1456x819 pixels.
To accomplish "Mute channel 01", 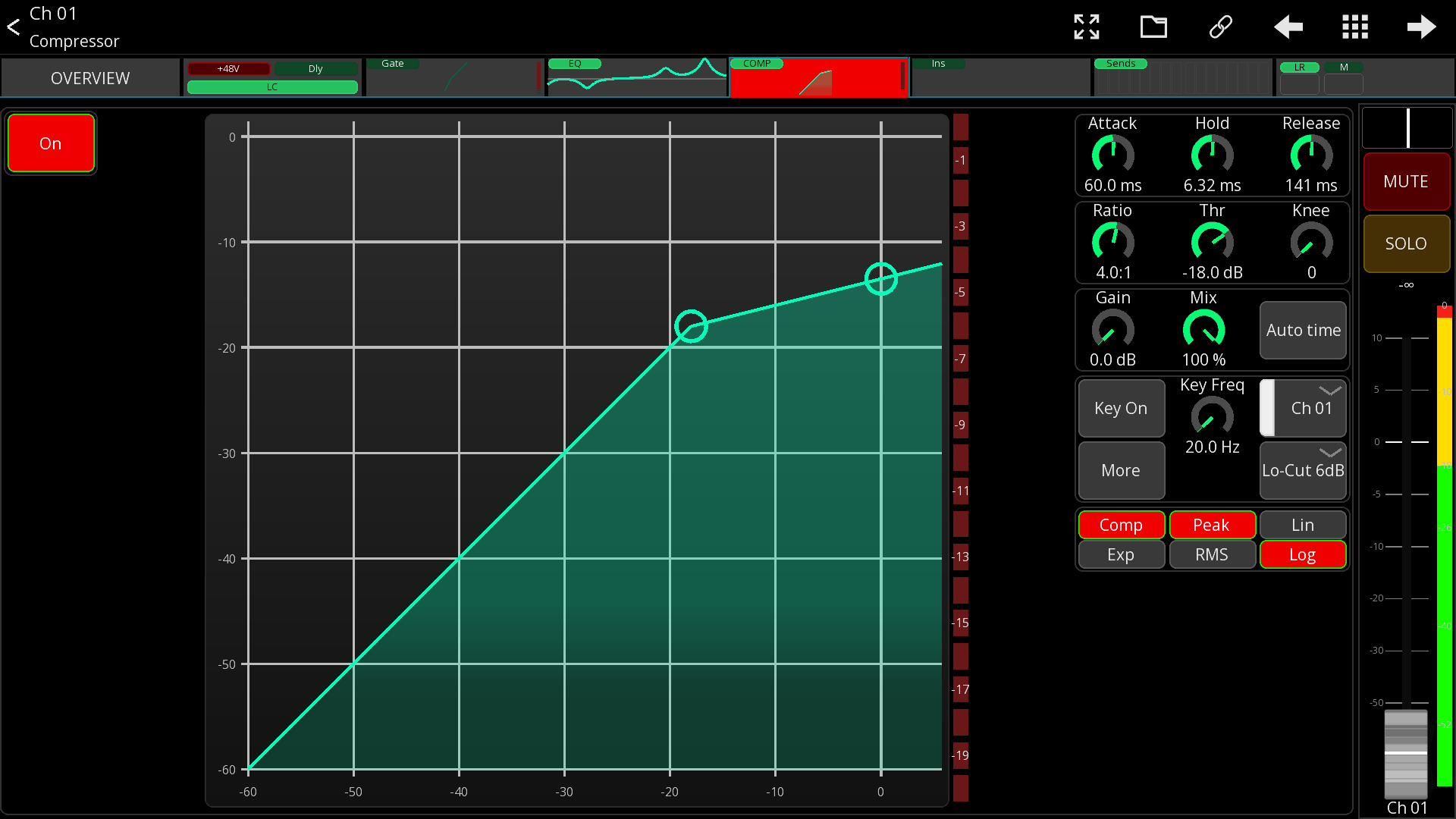I will [x=1406, y=182].
